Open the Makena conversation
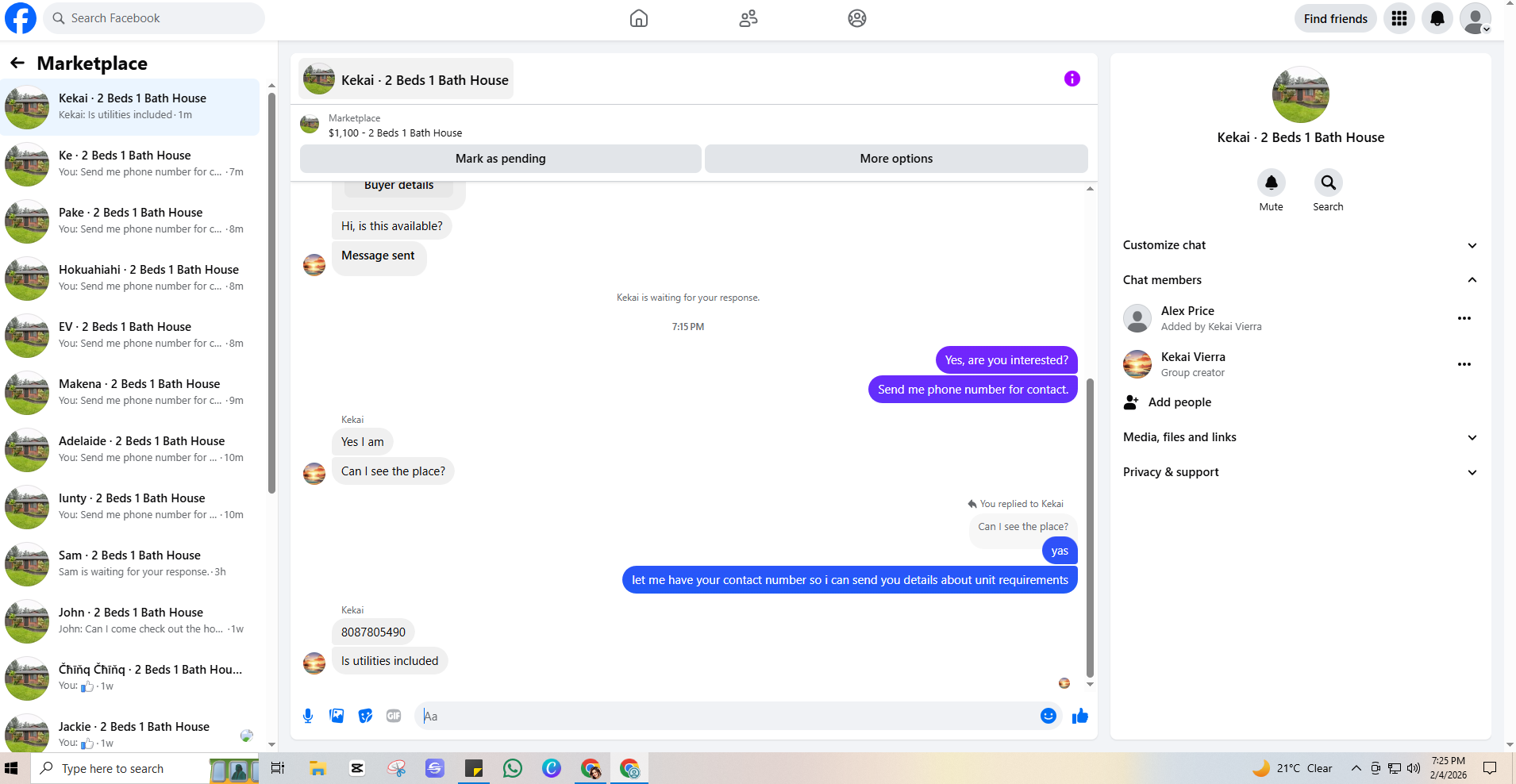Image resolution: width=1516 pixels, height=784 pixels. [x=130, y=393]
